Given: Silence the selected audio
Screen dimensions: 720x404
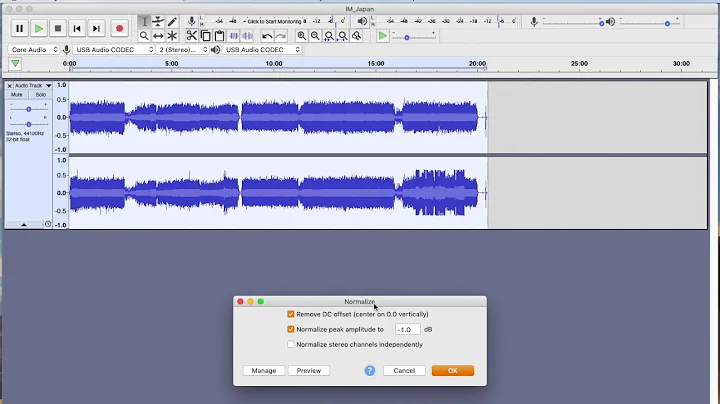Looking at the screenshot, I should point(248,36).
